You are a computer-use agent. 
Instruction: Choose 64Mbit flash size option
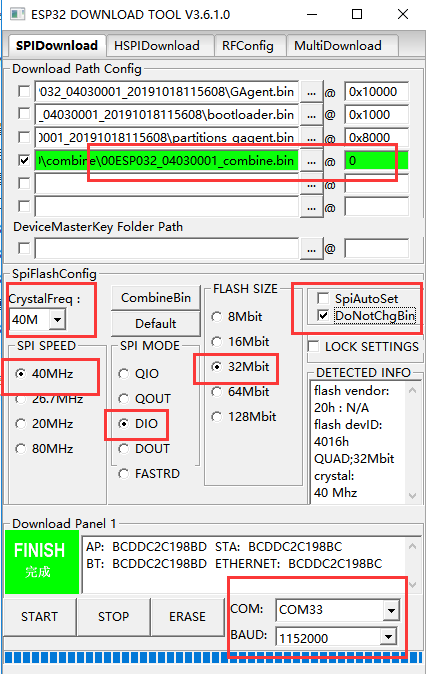(217, 392)
